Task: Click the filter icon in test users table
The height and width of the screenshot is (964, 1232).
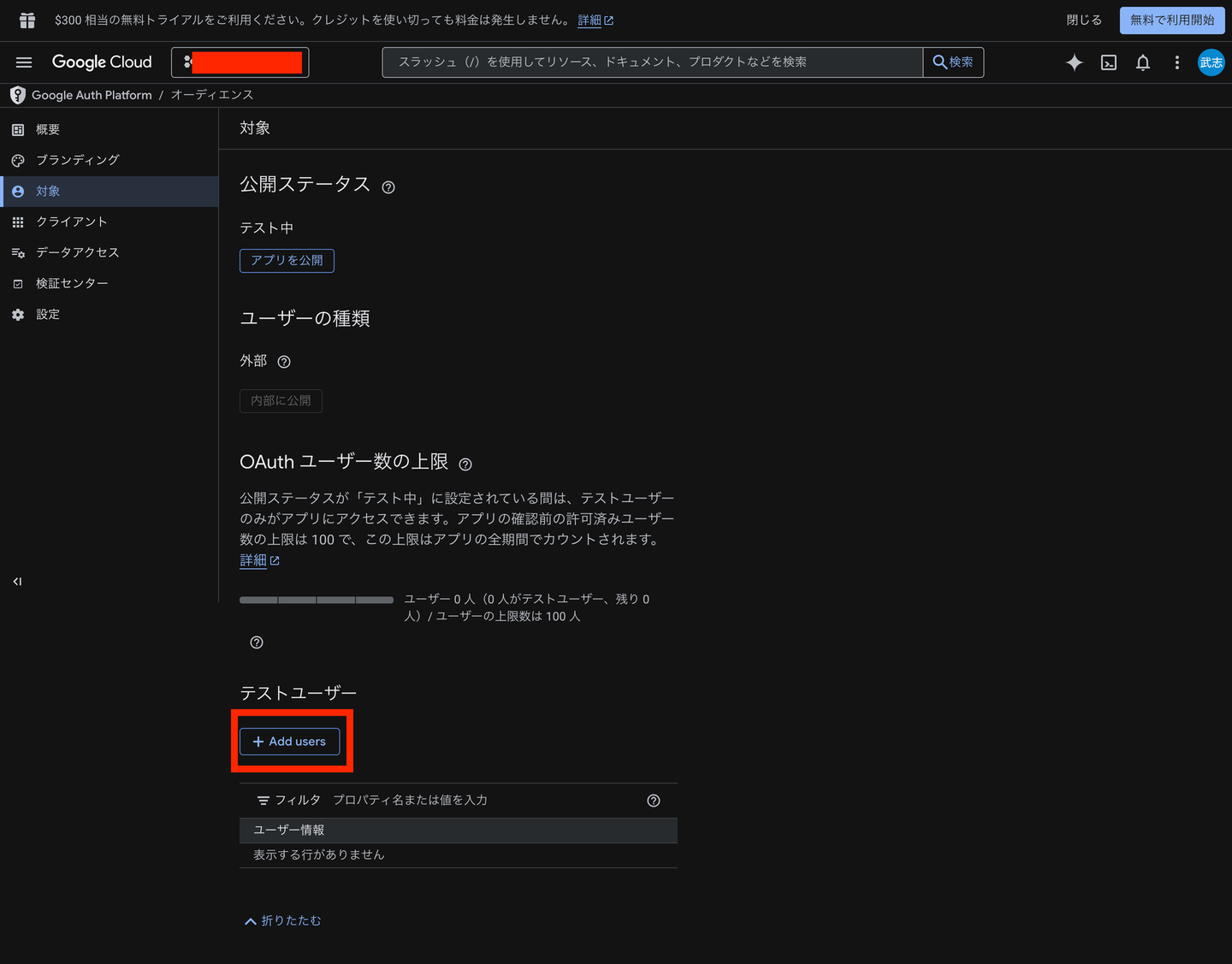Action: (x=264, y=801)
